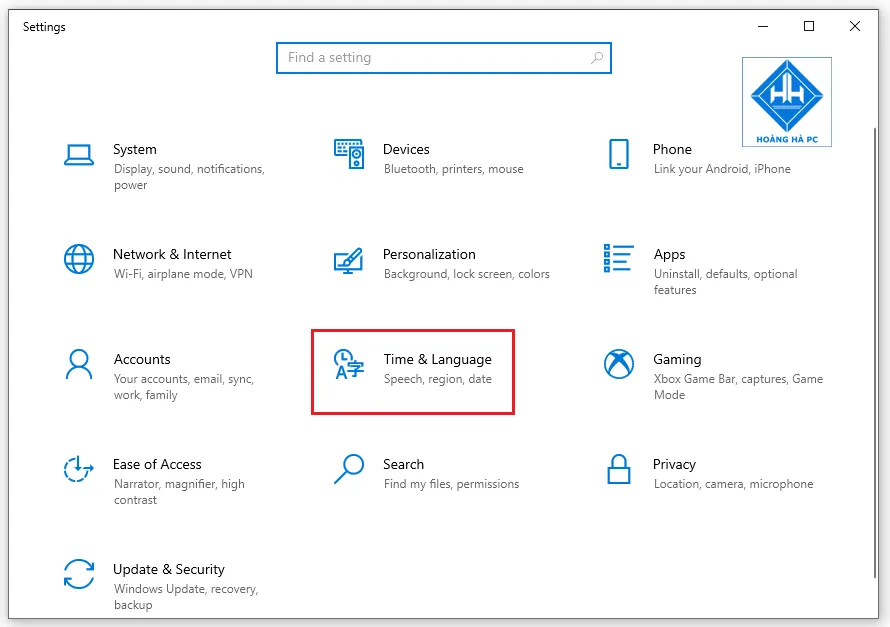The image size is (890, 627).
Task: Open the highlighted Time & Language icon
Action: click(x=349, y=366)
